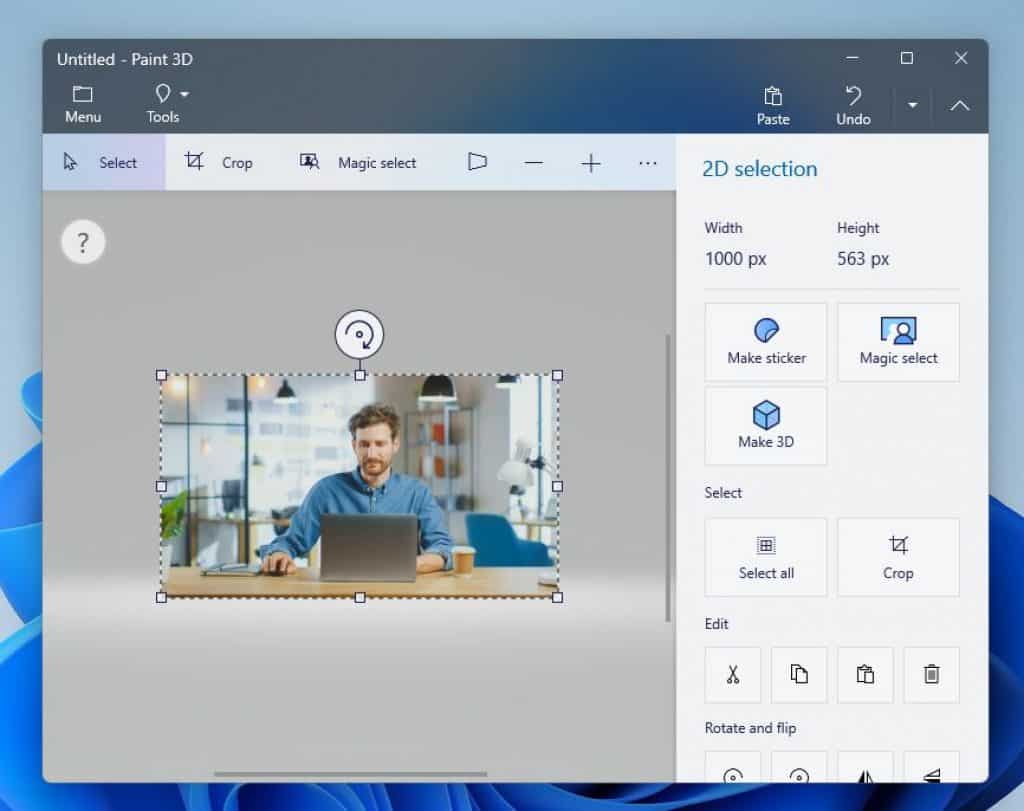This screenshot has height=811, width=1024.
Task: Click the Select all button
Action: click(x=766, y=557)
